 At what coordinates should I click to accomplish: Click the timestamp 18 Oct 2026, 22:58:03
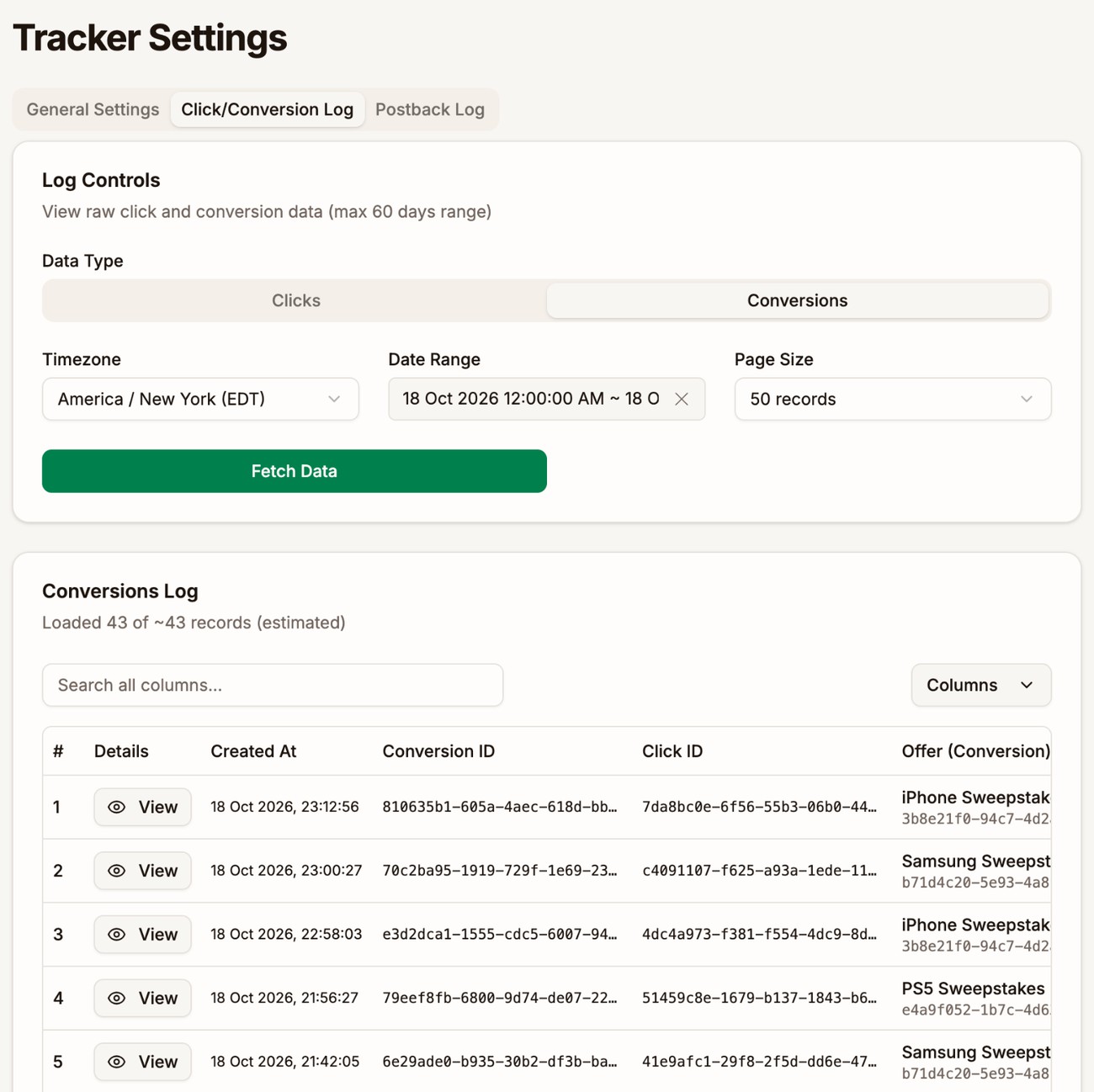(286, 935)
